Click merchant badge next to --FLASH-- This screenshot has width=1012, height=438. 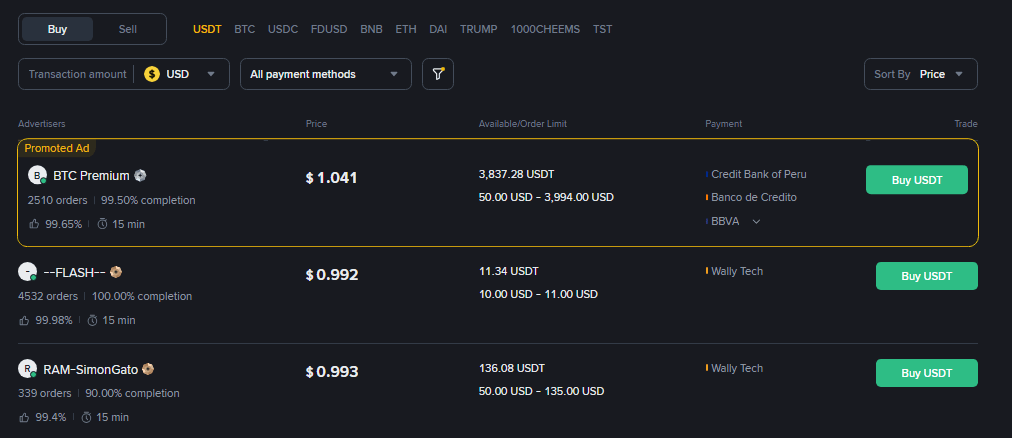click(116, 272)
